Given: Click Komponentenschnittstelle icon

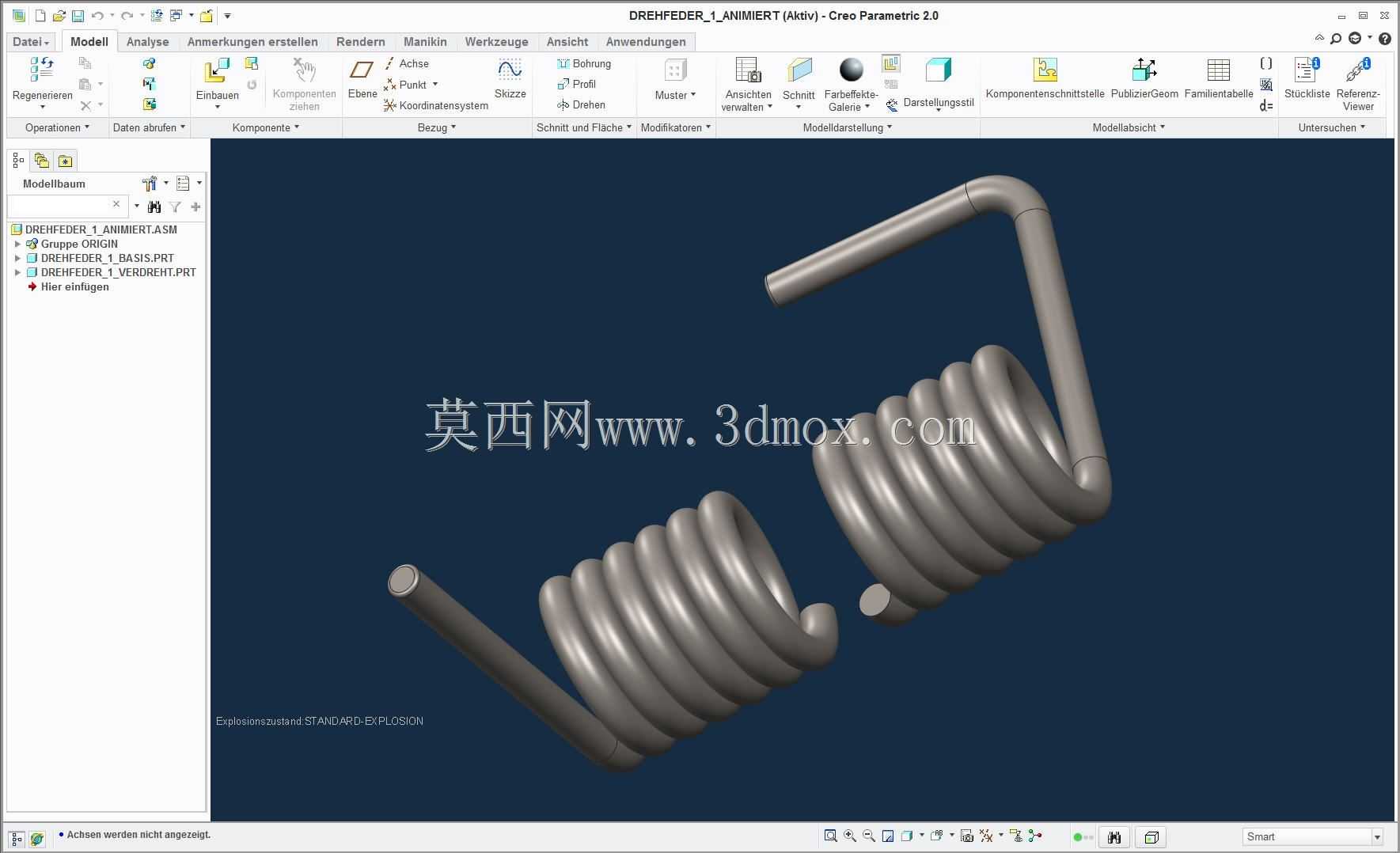Looking at the screenshot, I should [x=1045, y=70].
